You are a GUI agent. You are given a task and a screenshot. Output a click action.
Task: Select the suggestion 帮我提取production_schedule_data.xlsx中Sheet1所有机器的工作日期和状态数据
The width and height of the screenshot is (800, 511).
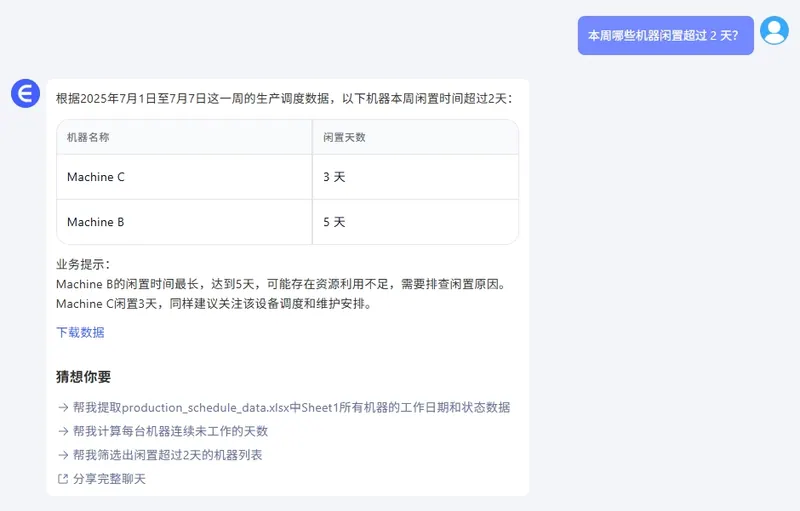[291, 407]
